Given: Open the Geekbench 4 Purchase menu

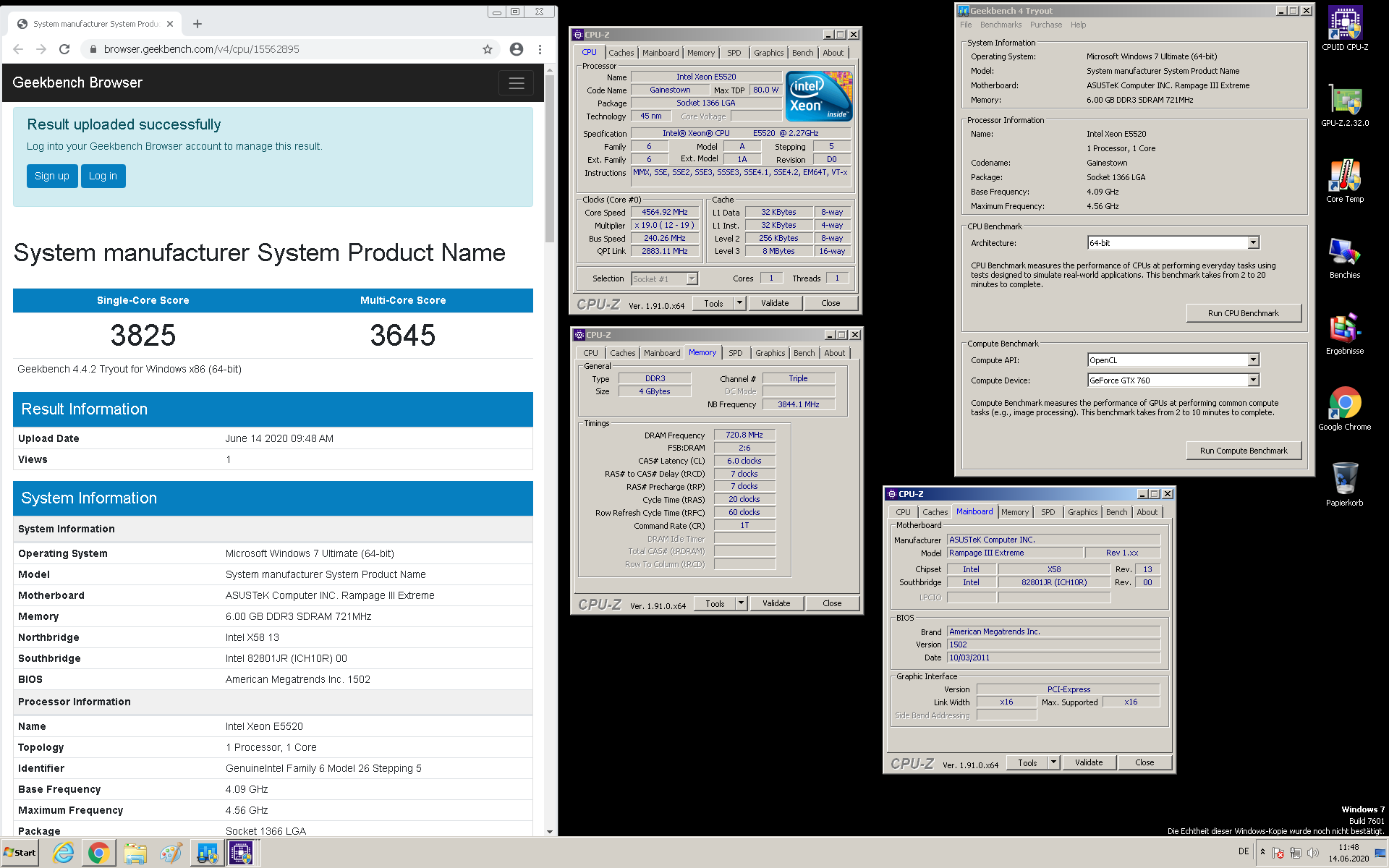Looking at the screenshot, I should [1046, 25].
